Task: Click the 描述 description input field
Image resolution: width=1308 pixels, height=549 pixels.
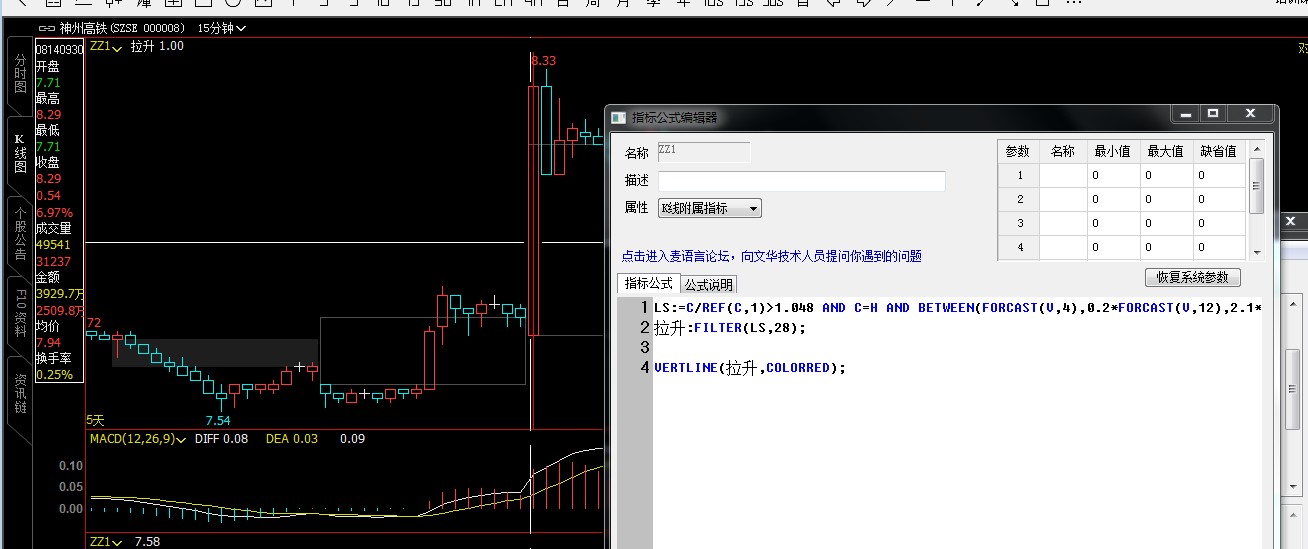Action: click(x=801, y=181)
